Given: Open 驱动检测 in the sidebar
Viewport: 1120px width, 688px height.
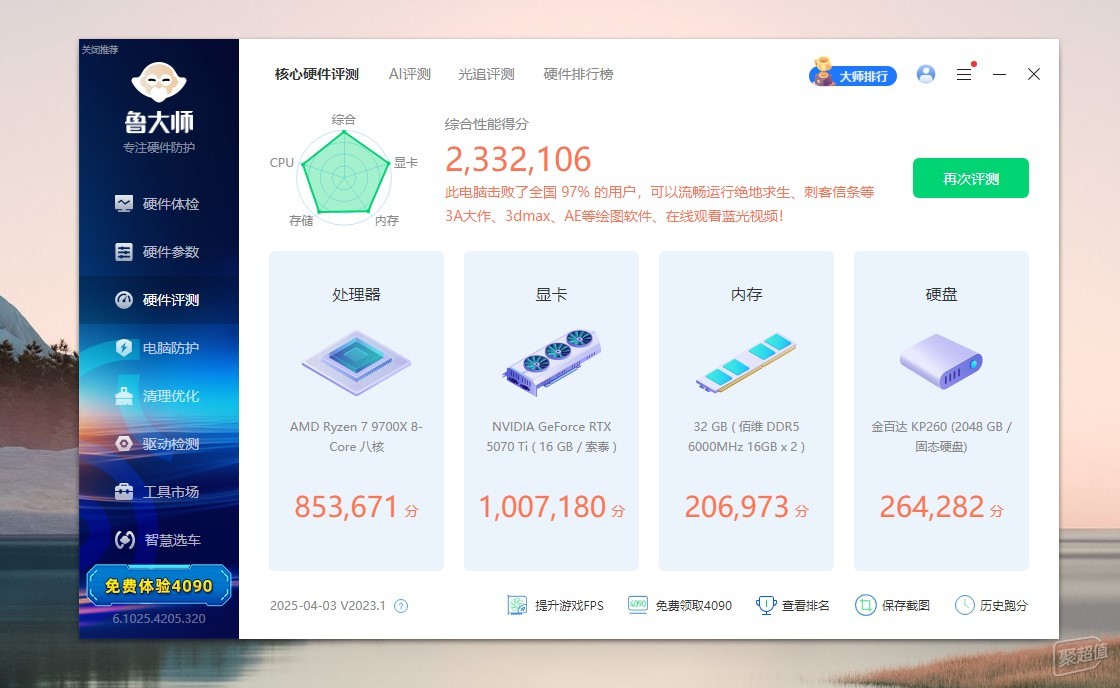Looking at the screenshot, I should [x=159, y=444].
